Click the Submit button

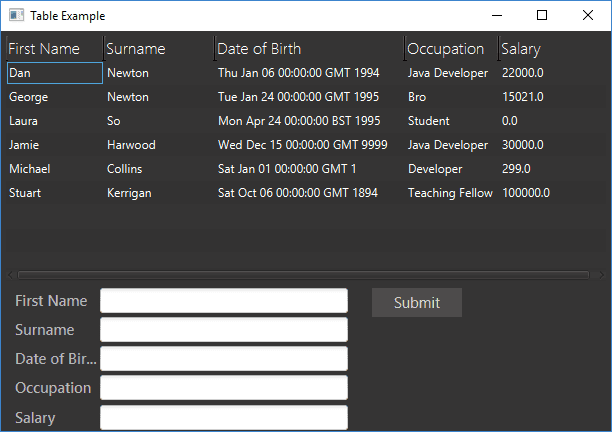point(416,303)
